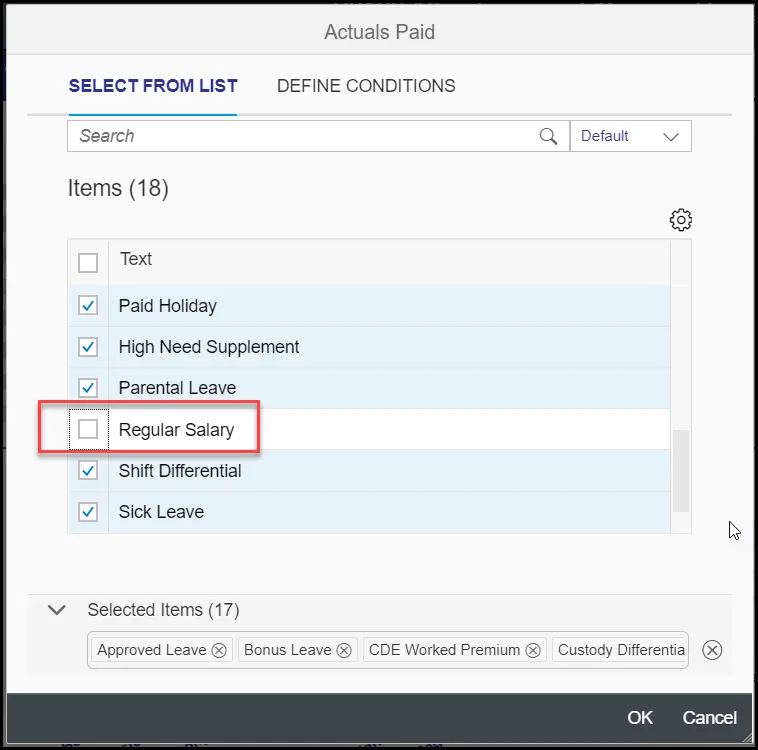Uncheck the Sick Leave checkbox
The height and width of the screenshot is (750, 758).
click(88, 512)
